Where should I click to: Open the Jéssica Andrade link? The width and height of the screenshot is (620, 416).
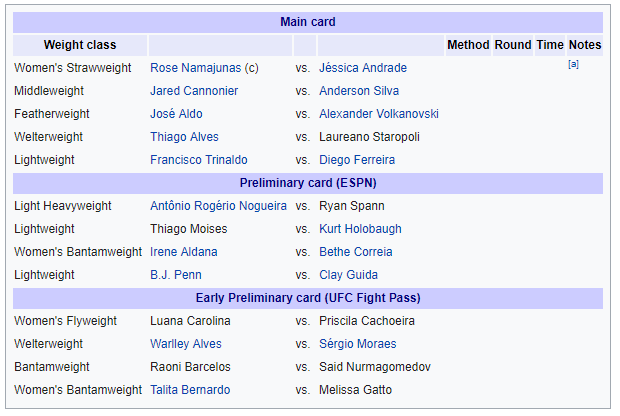tap(363, 68)
